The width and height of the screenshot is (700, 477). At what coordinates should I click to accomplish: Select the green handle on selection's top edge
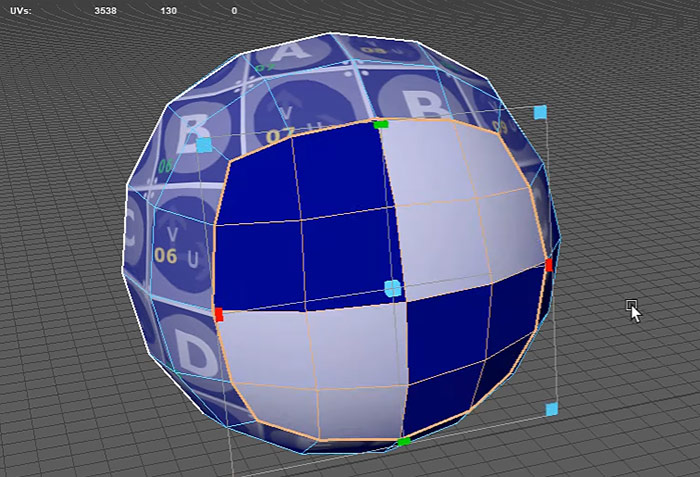pyautogui.click(x=380, y=124)
